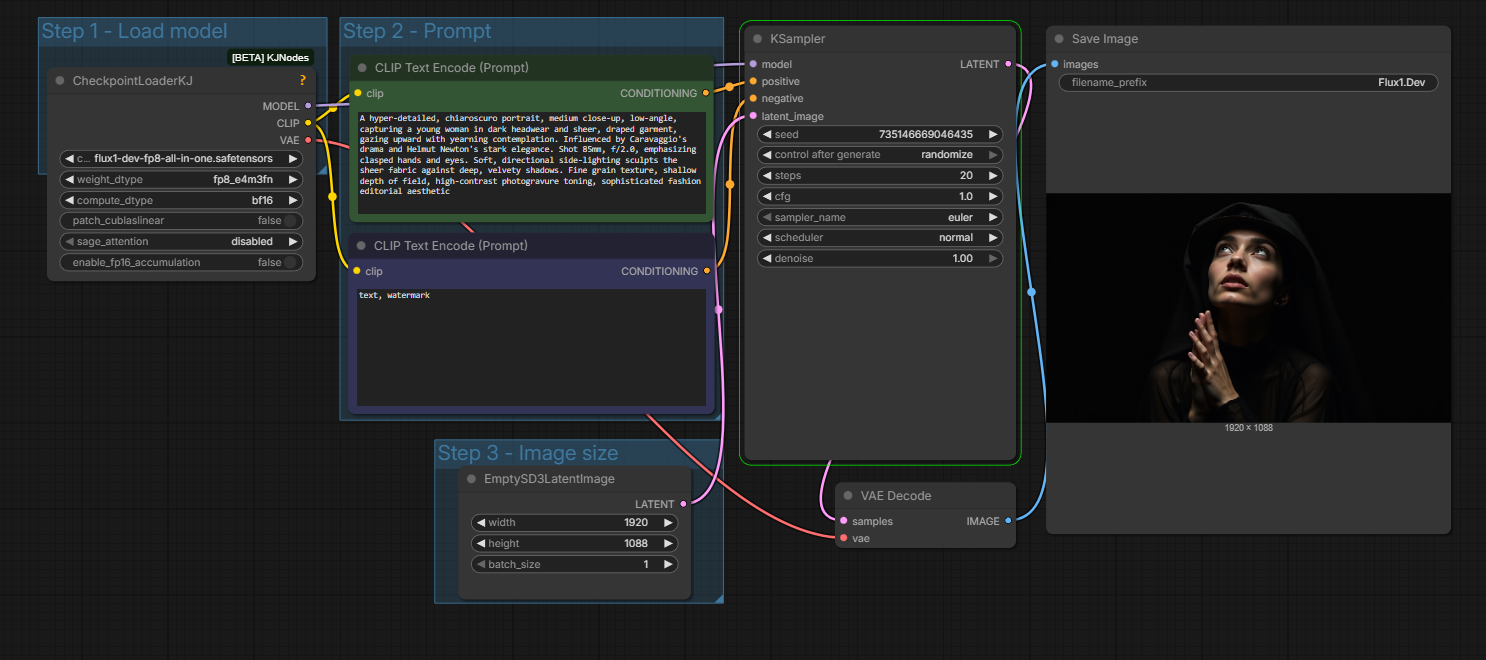Open the scheduler dropdown set to normal
The height and width of the screenshot is (660, 1486).
coord(880,238)
